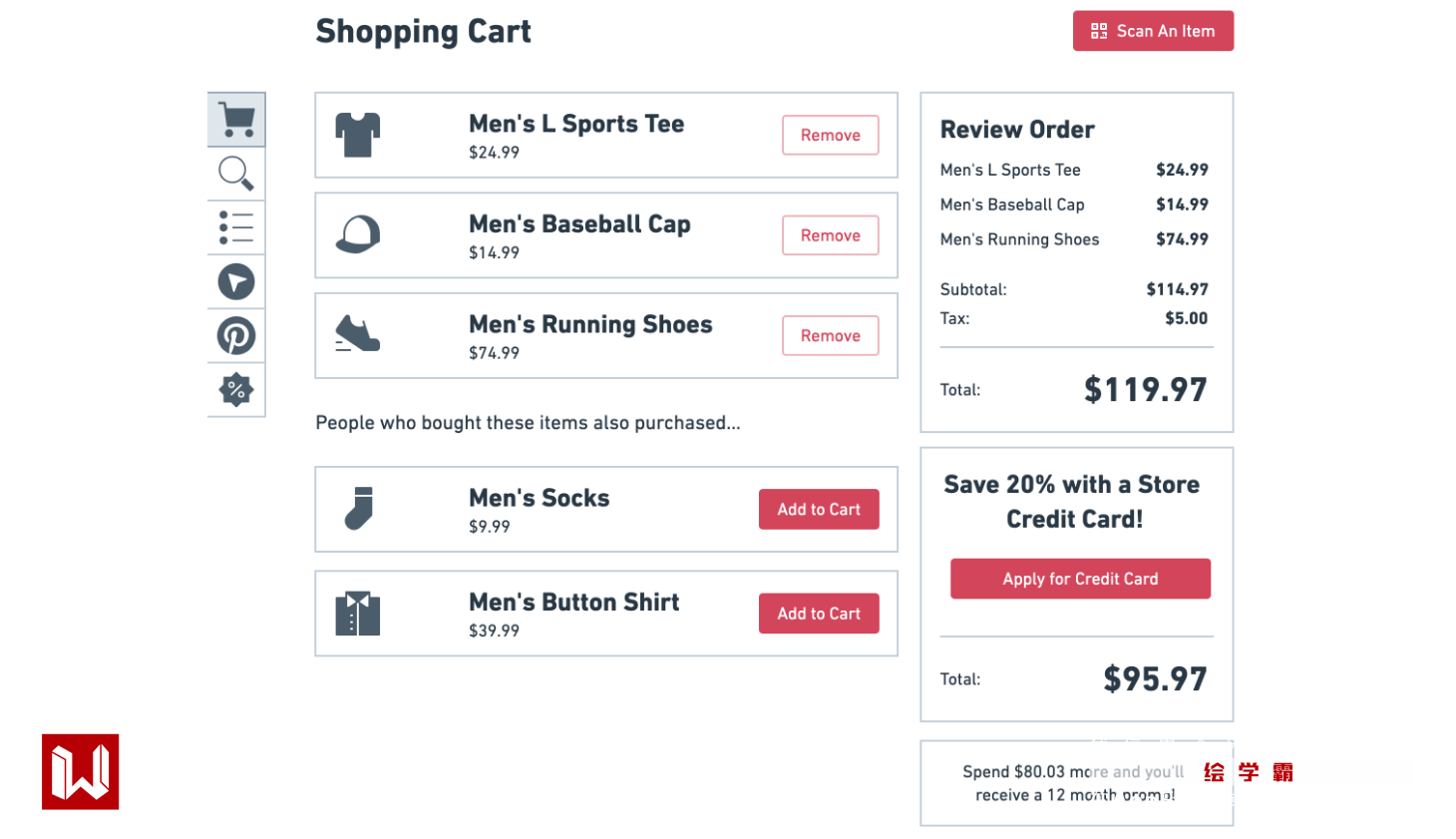Click the running shoe product icon
The width and height of the screenshot is (1456, 839).
point(357,334)
